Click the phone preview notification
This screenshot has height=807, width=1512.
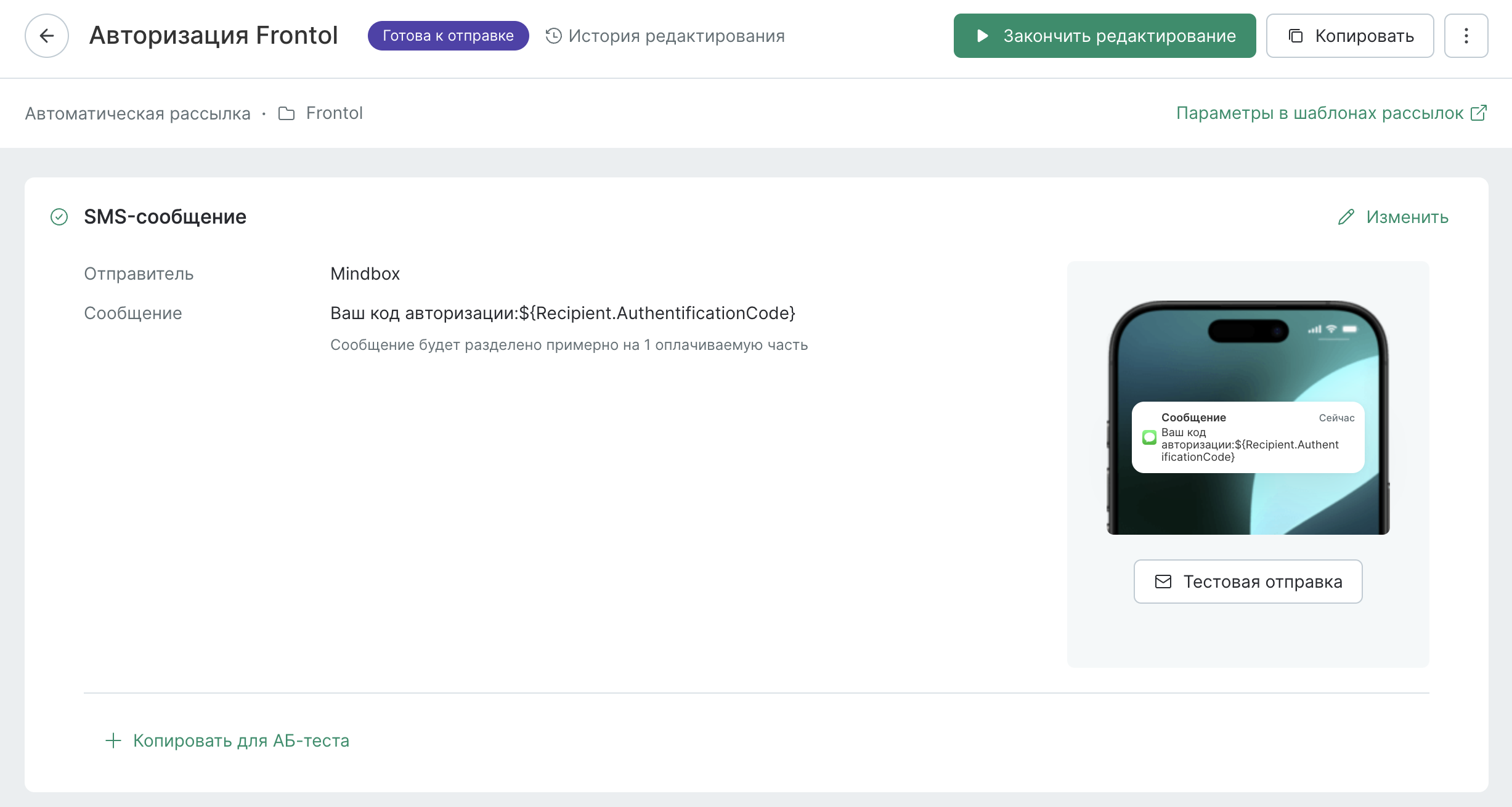click(1248, 437)
